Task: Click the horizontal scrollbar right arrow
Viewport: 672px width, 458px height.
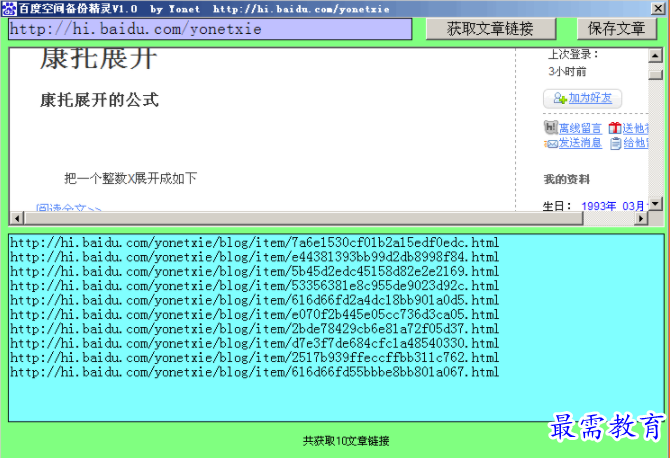Action: click(x=641, y=219)
